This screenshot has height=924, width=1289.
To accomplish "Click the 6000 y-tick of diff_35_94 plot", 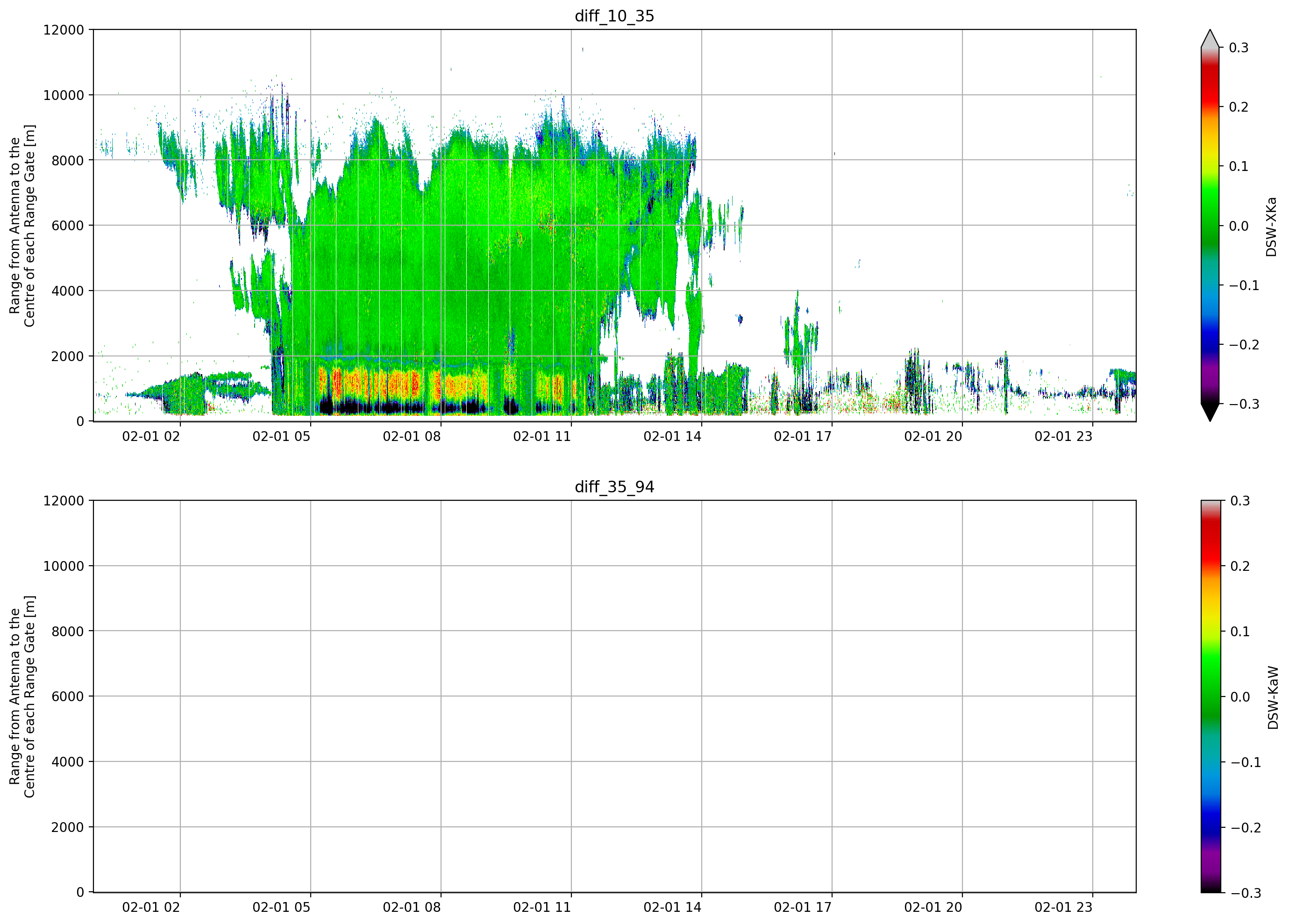I will click(x=68, y=697).
